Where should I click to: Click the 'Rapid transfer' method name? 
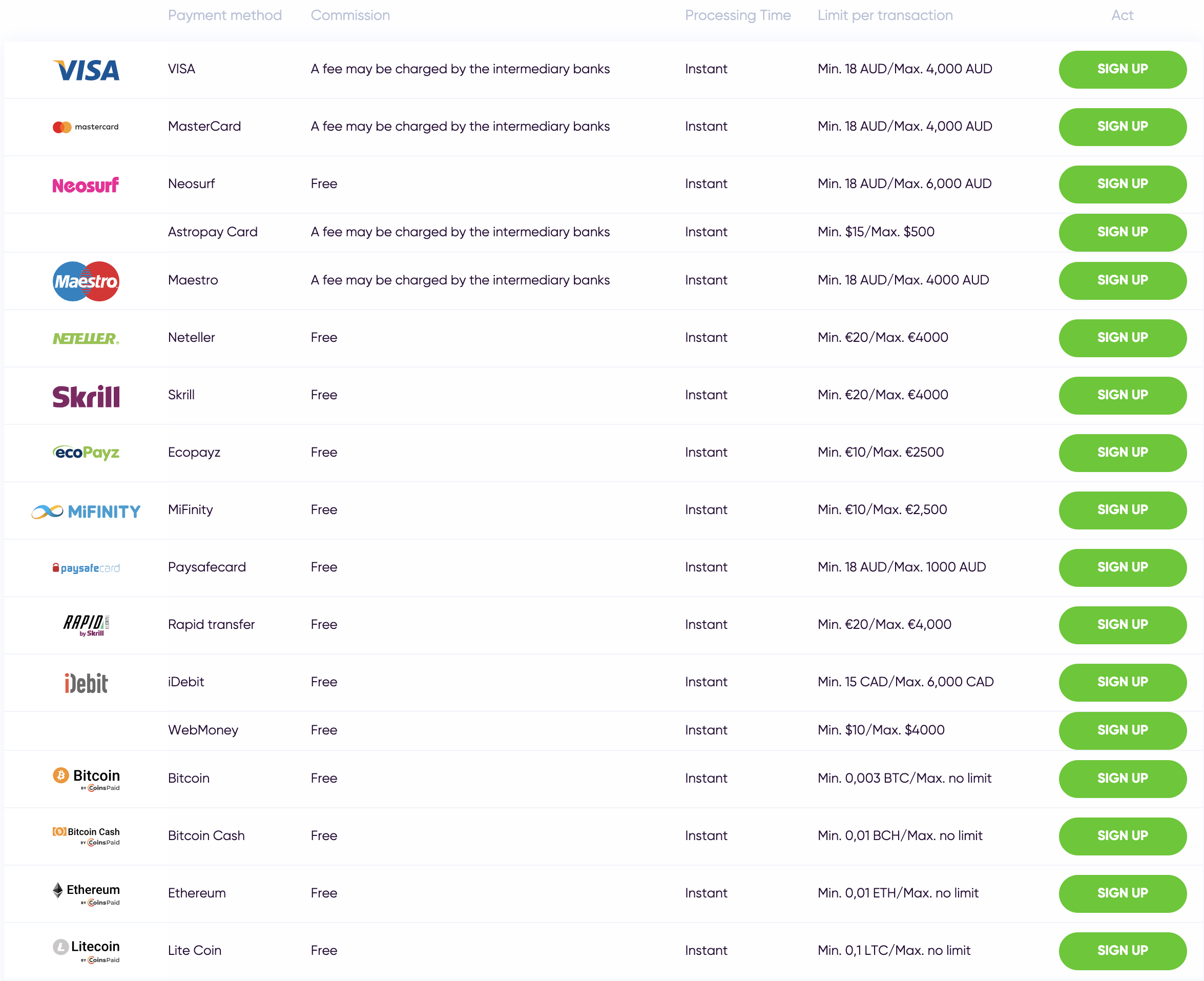[x=211, y=624]
